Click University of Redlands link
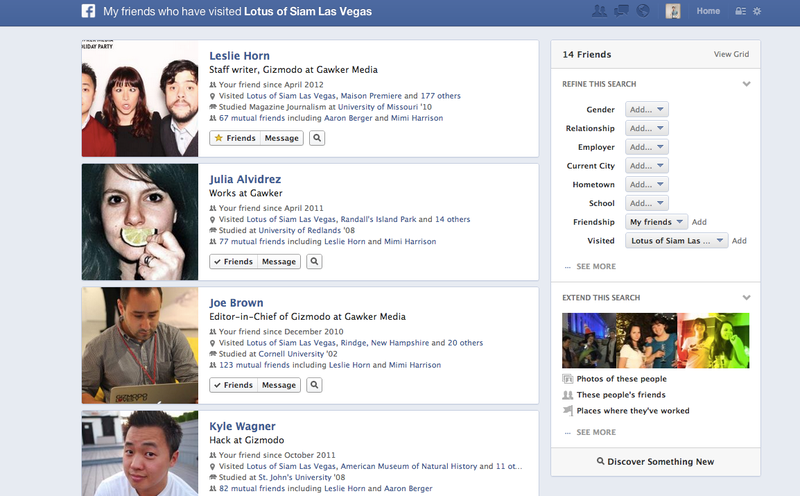This screenshot has width=800, height=496. (300, 231)
